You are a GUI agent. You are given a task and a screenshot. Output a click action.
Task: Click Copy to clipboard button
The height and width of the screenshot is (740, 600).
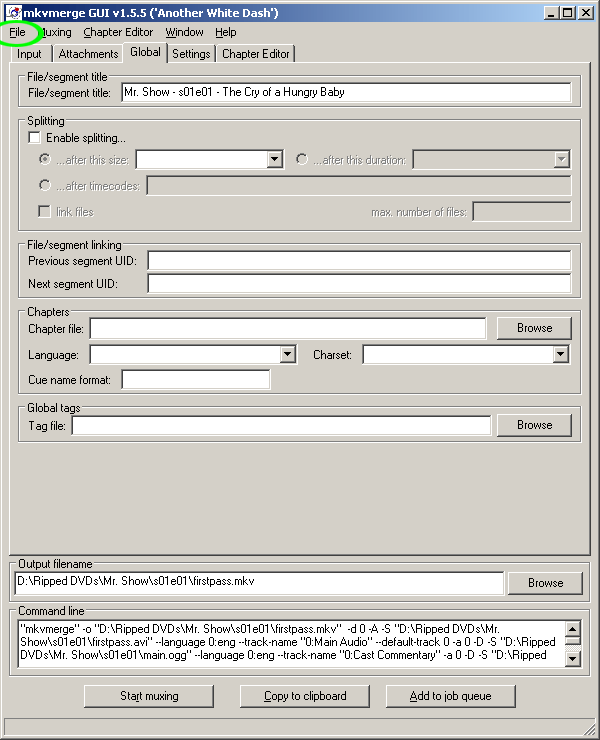[305, 697]
